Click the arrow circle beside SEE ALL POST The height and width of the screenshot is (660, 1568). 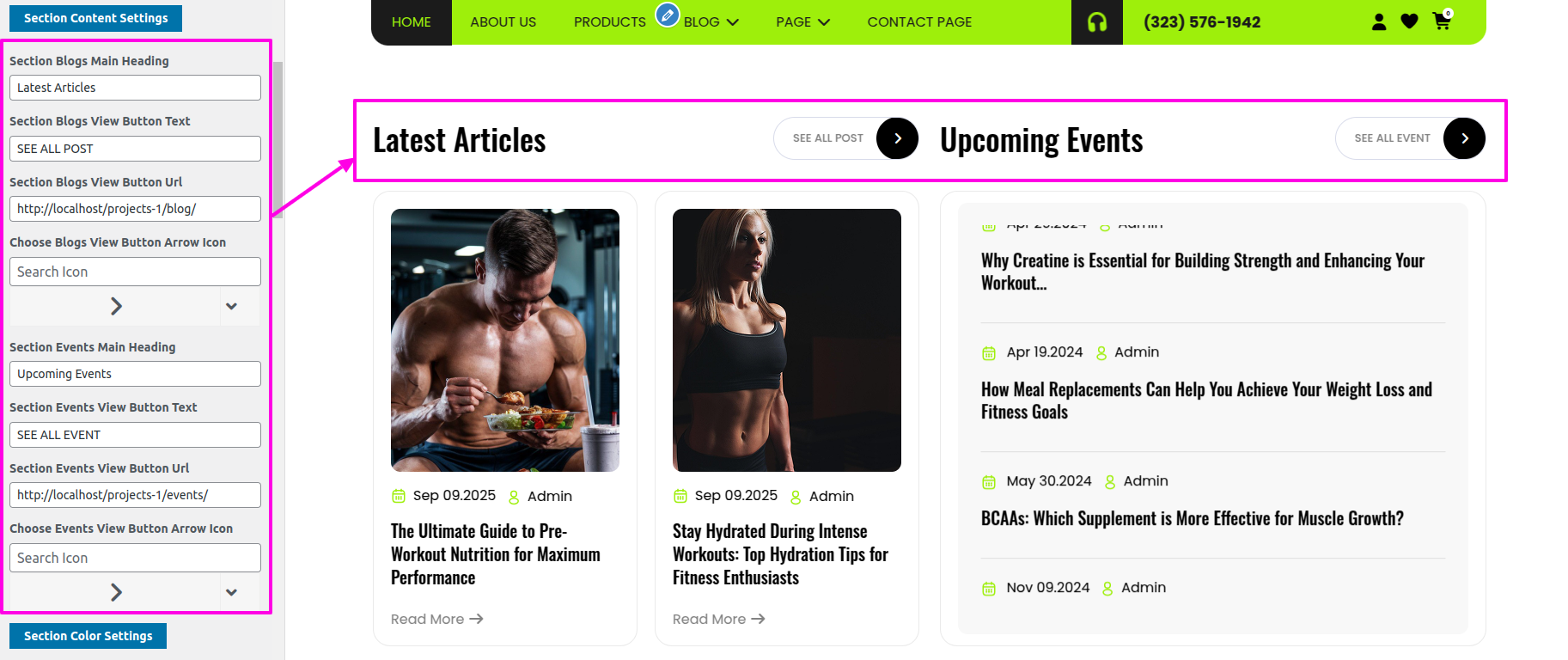(x=897, y=138)
